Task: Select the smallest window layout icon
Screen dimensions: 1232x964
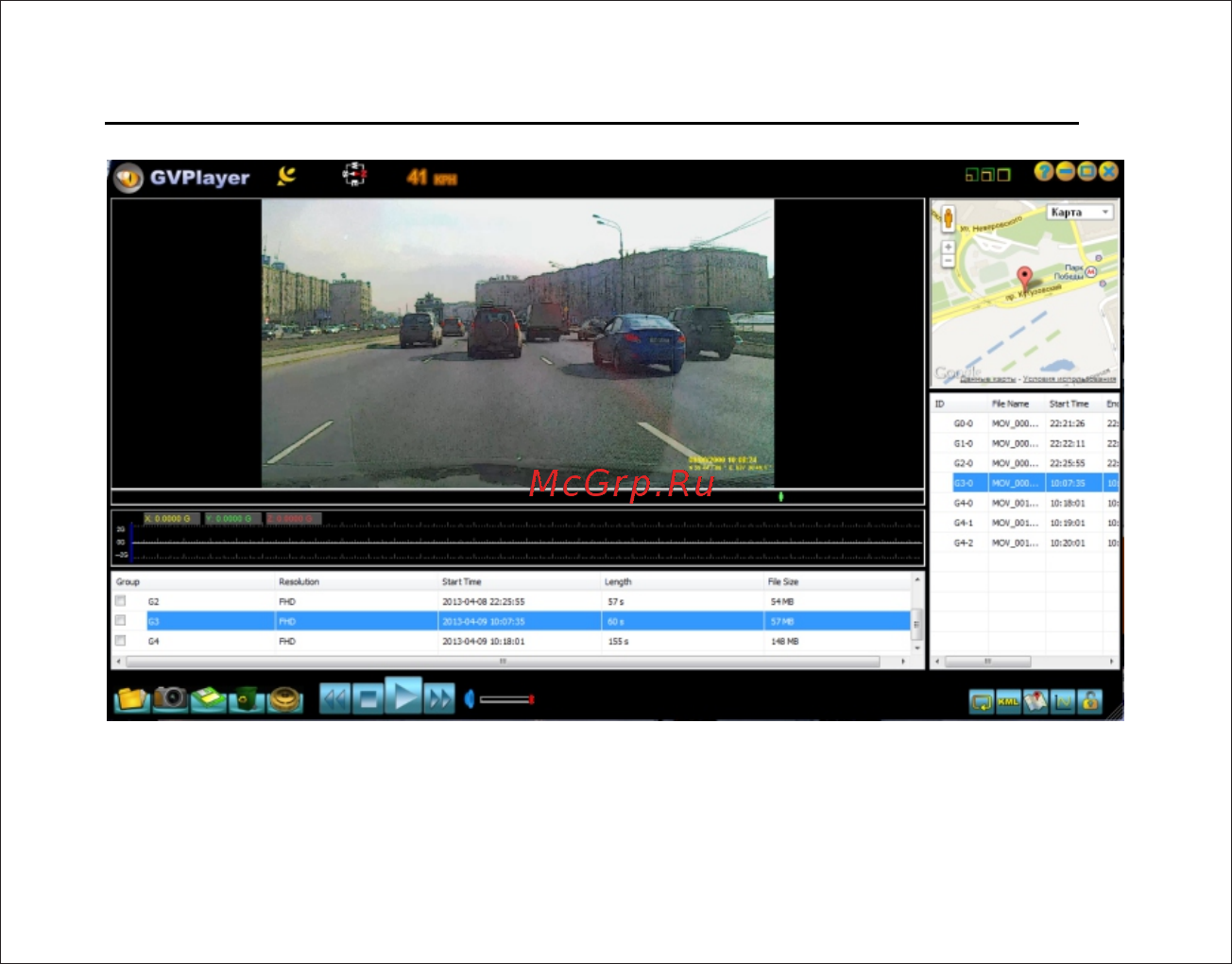Action: point(970,175)
